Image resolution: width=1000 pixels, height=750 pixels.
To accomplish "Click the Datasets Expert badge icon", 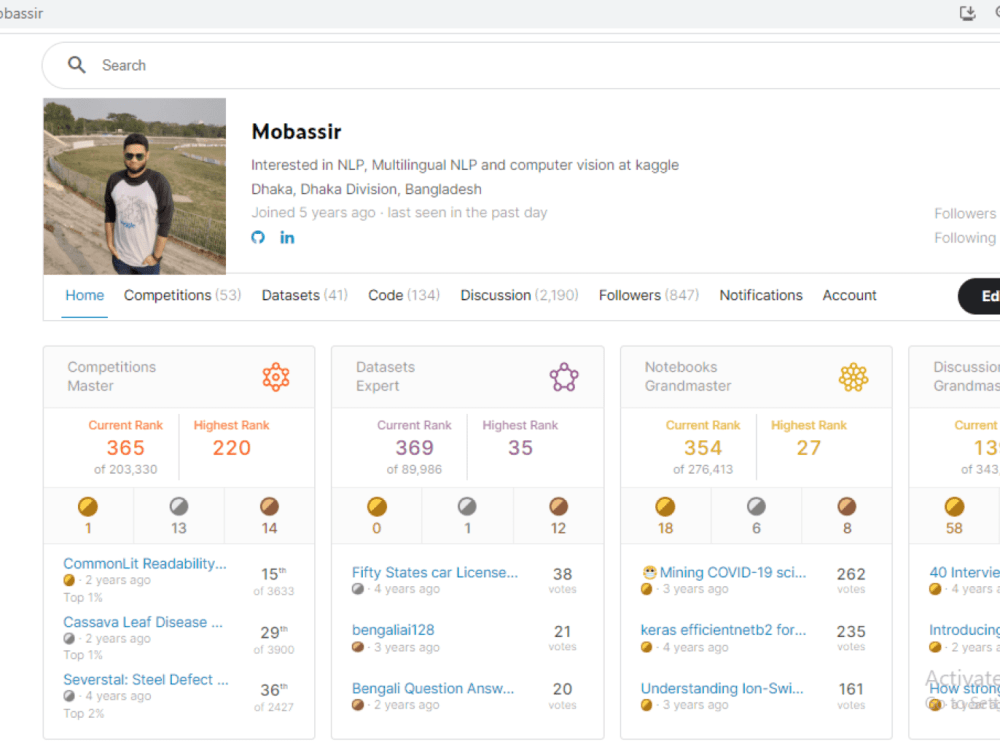I will tap(565, 376).
